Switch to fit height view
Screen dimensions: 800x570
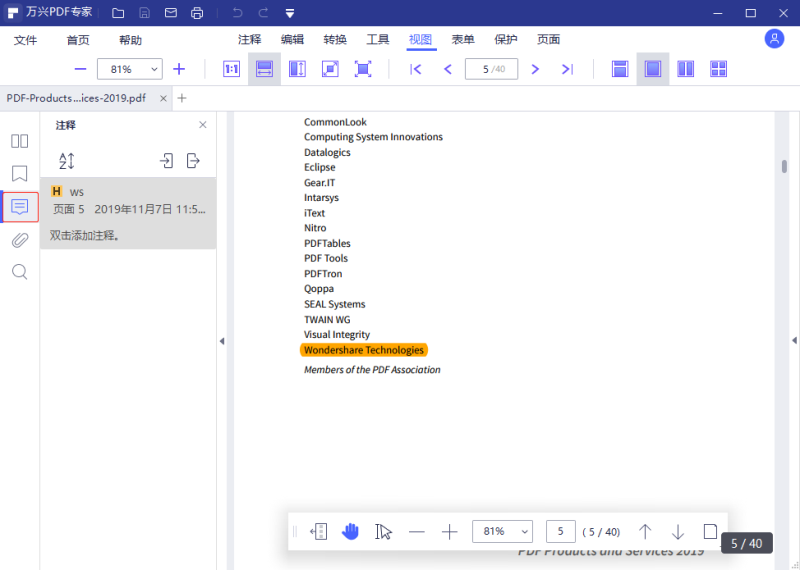point(297,69)
